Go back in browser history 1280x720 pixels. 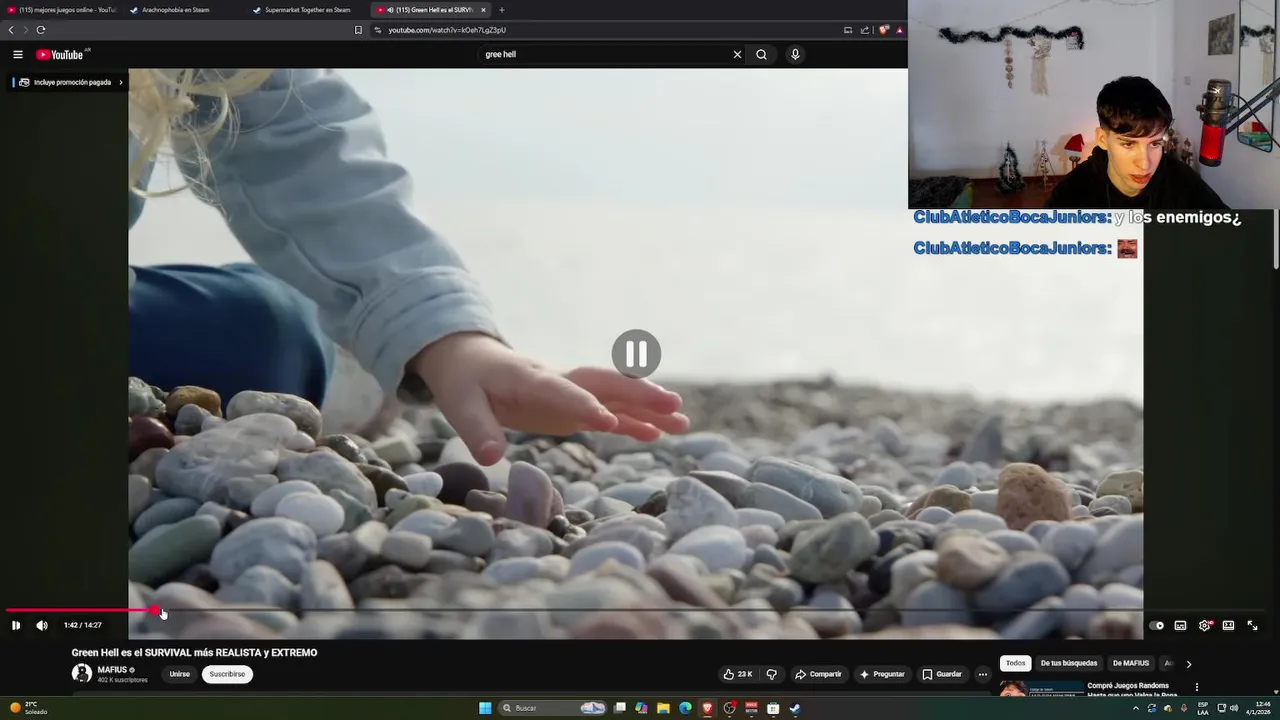tap(11, 30)
